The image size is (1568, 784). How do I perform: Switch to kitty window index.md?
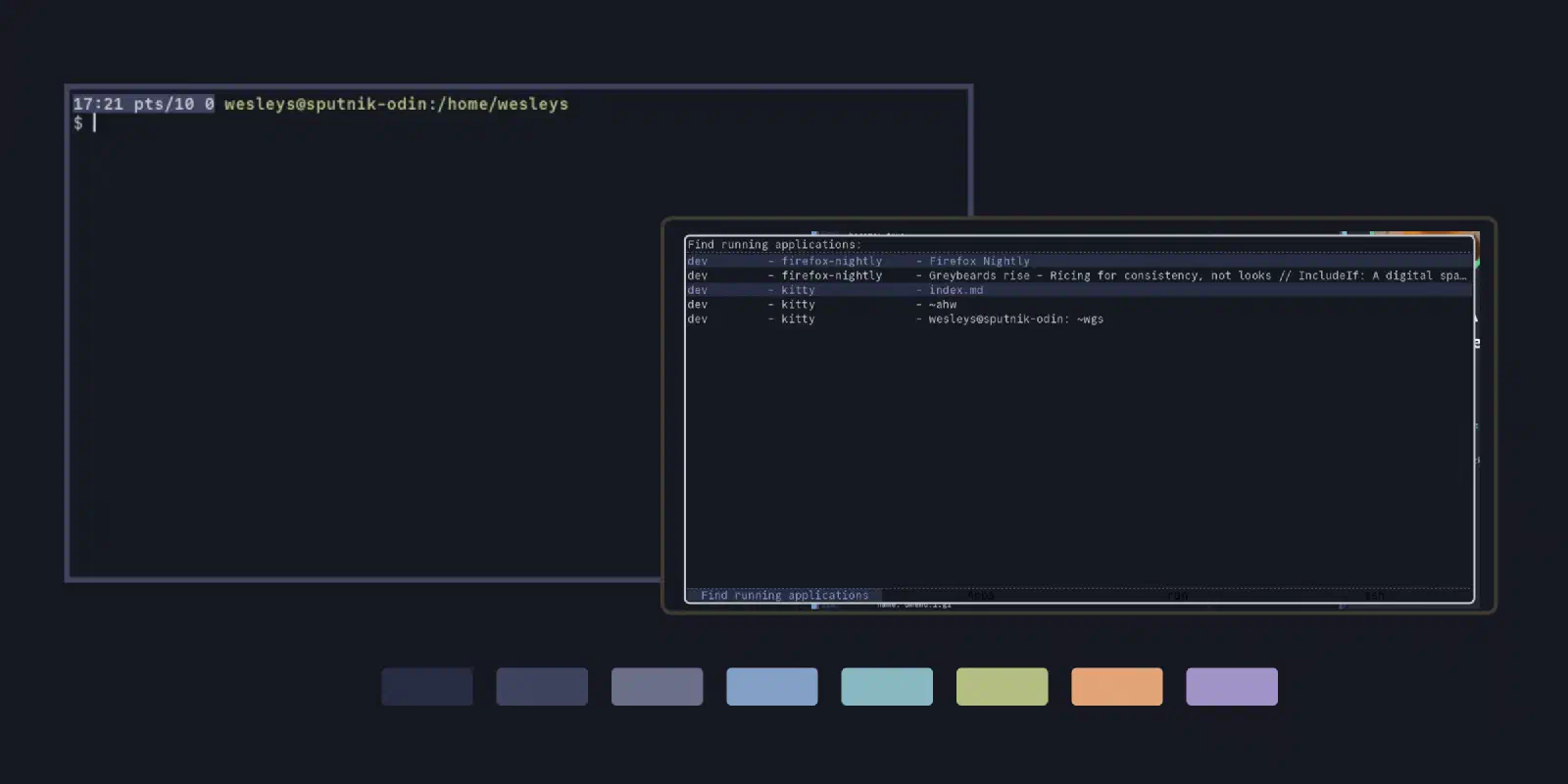click(x=1079, y=290)
